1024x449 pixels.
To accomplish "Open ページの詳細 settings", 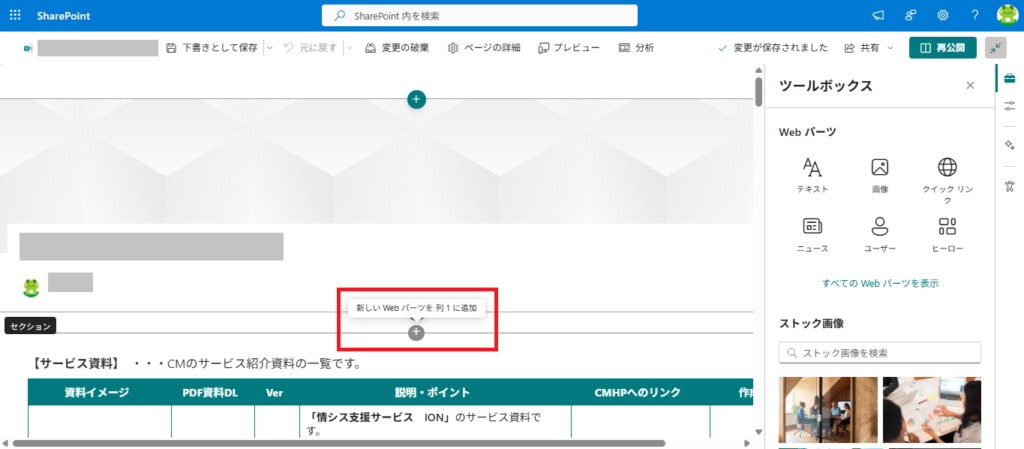I will 484,48.
